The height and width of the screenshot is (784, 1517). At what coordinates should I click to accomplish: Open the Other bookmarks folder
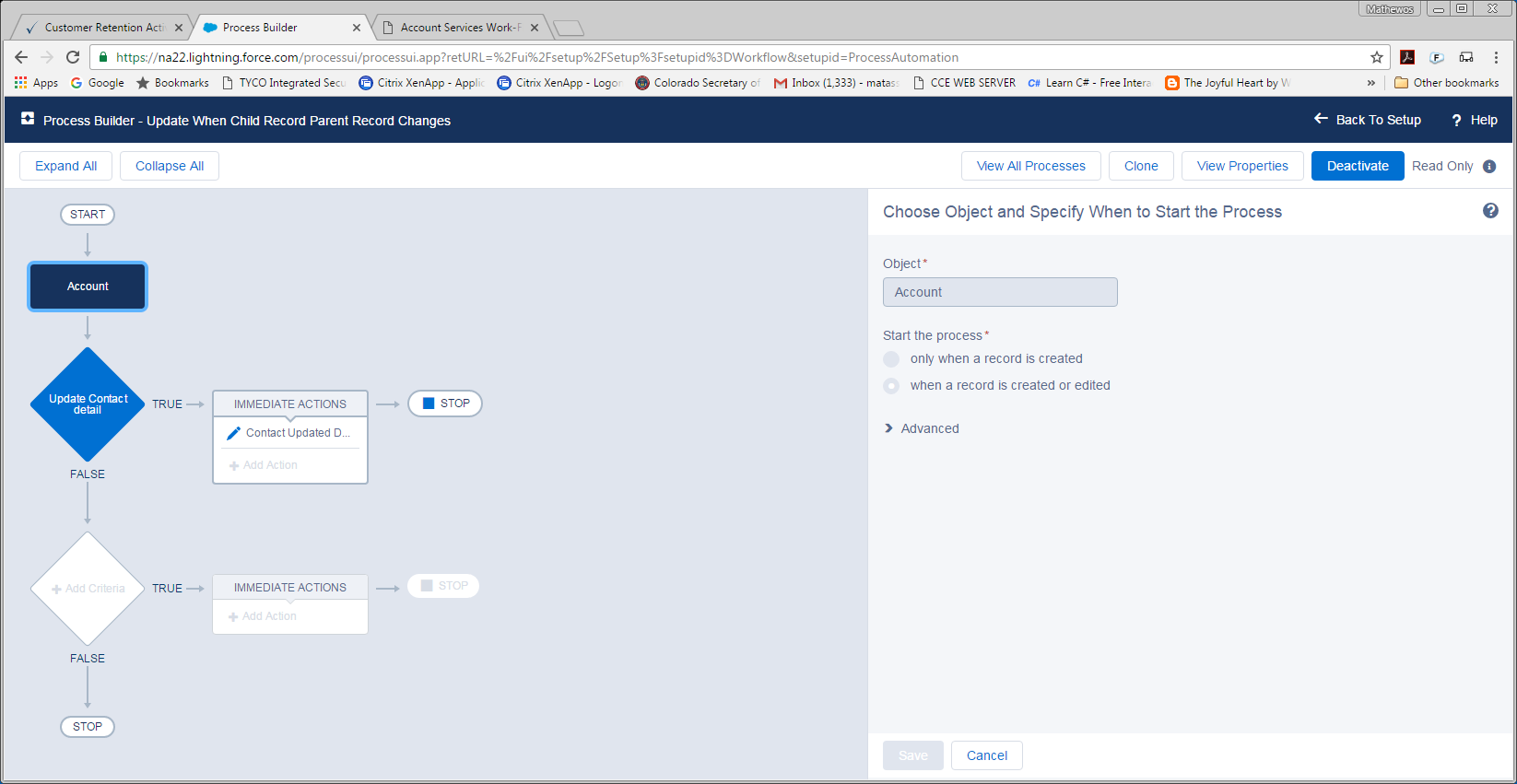click(x=1447, y=83)
